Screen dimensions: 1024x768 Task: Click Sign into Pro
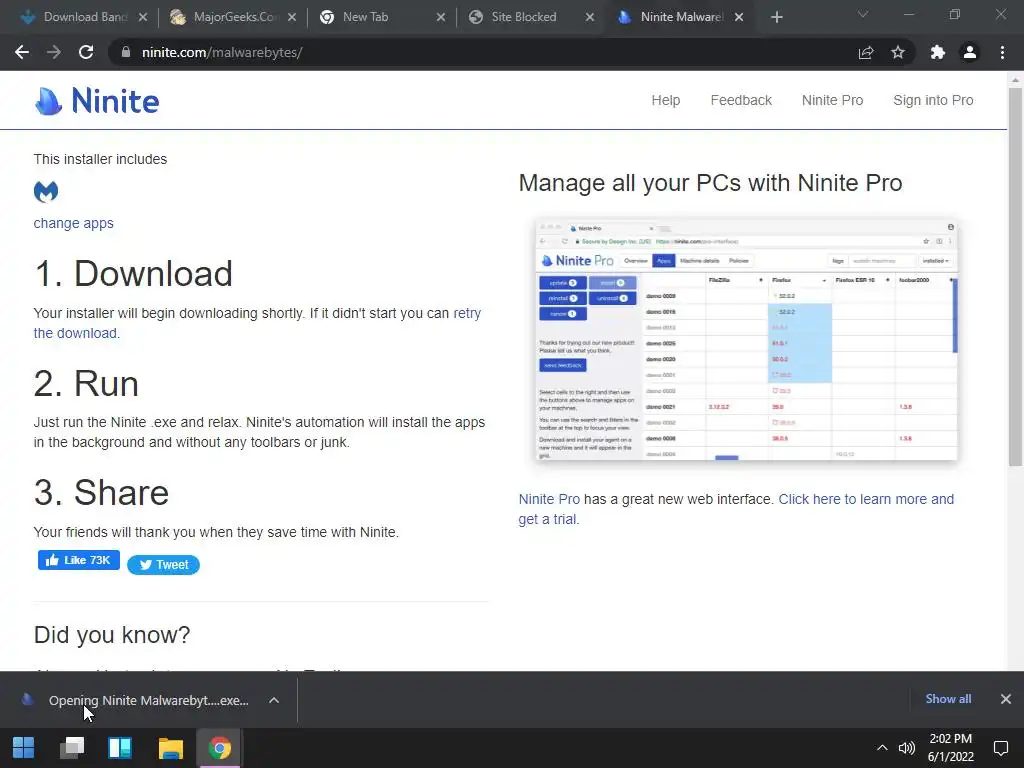click(x=933, y=100)
